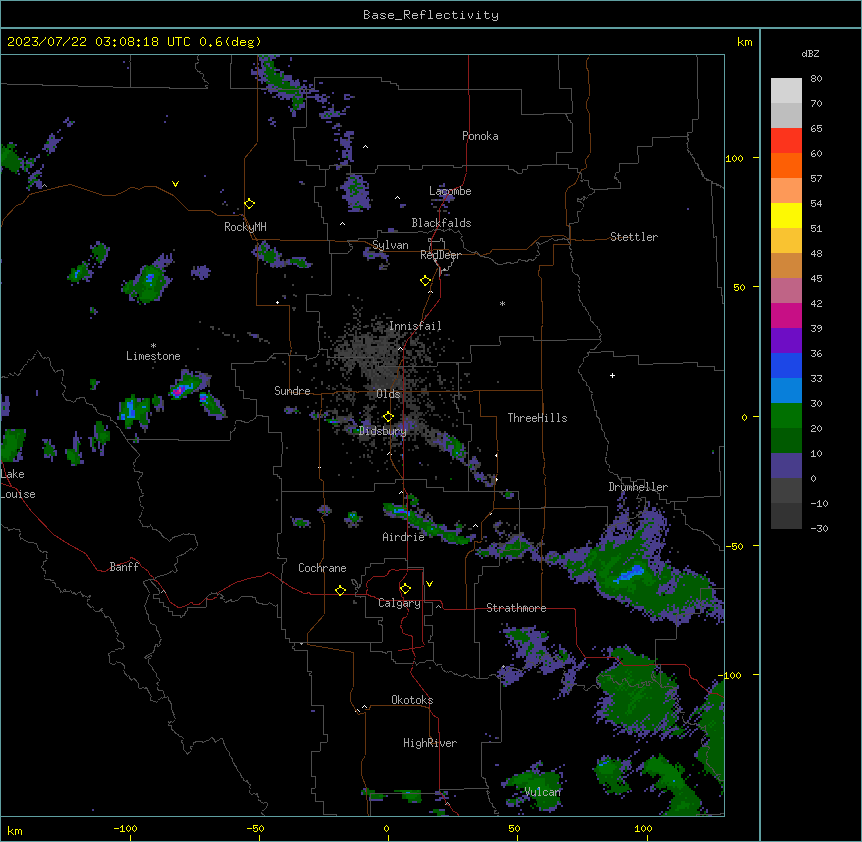The image size is (862, 842).
Task: Click the HighRiver city label
Action: pyautogui.click(x=430, y=743)
